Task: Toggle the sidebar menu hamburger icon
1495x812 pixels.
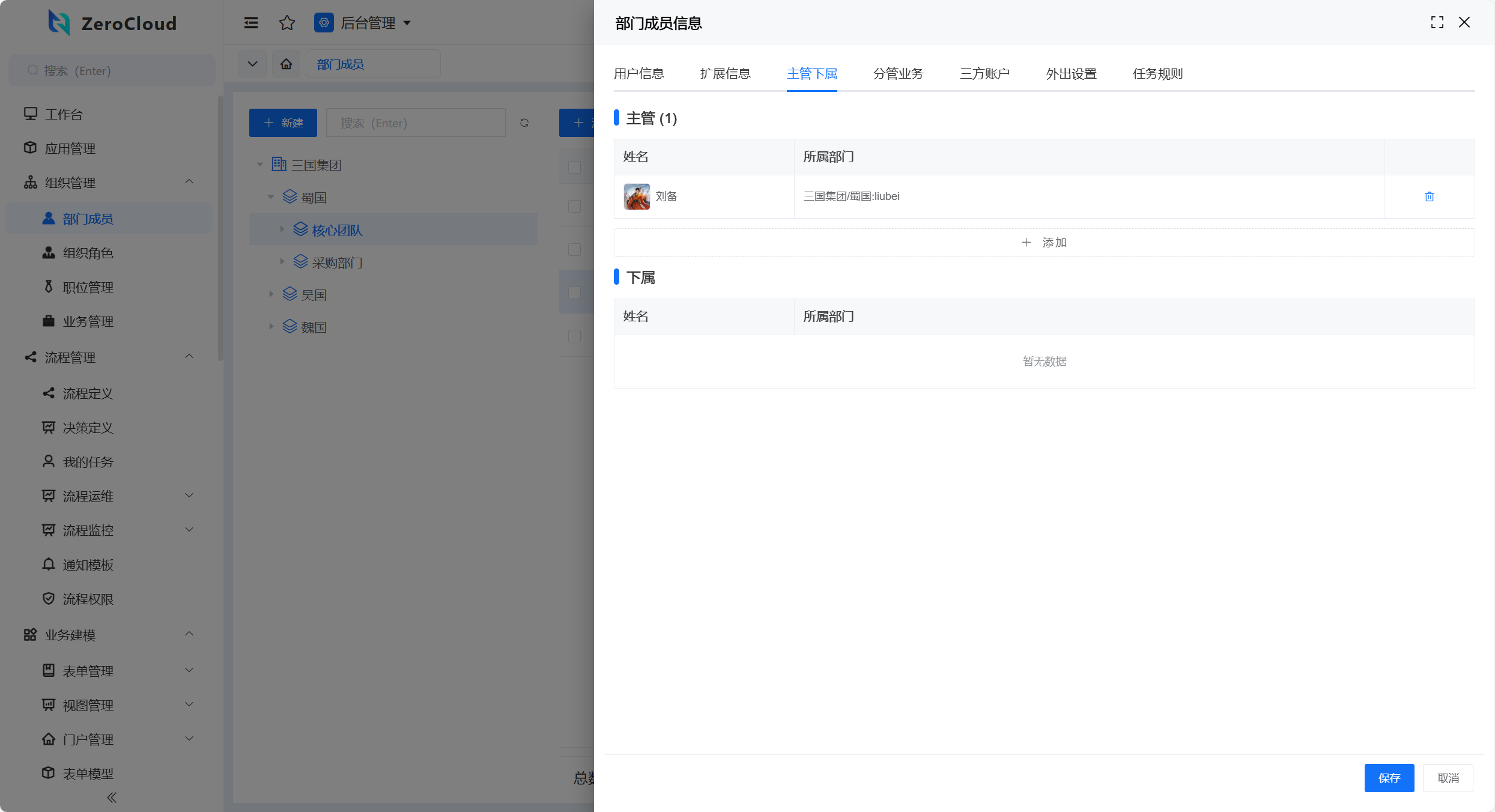Action: [x=251, y=23]
